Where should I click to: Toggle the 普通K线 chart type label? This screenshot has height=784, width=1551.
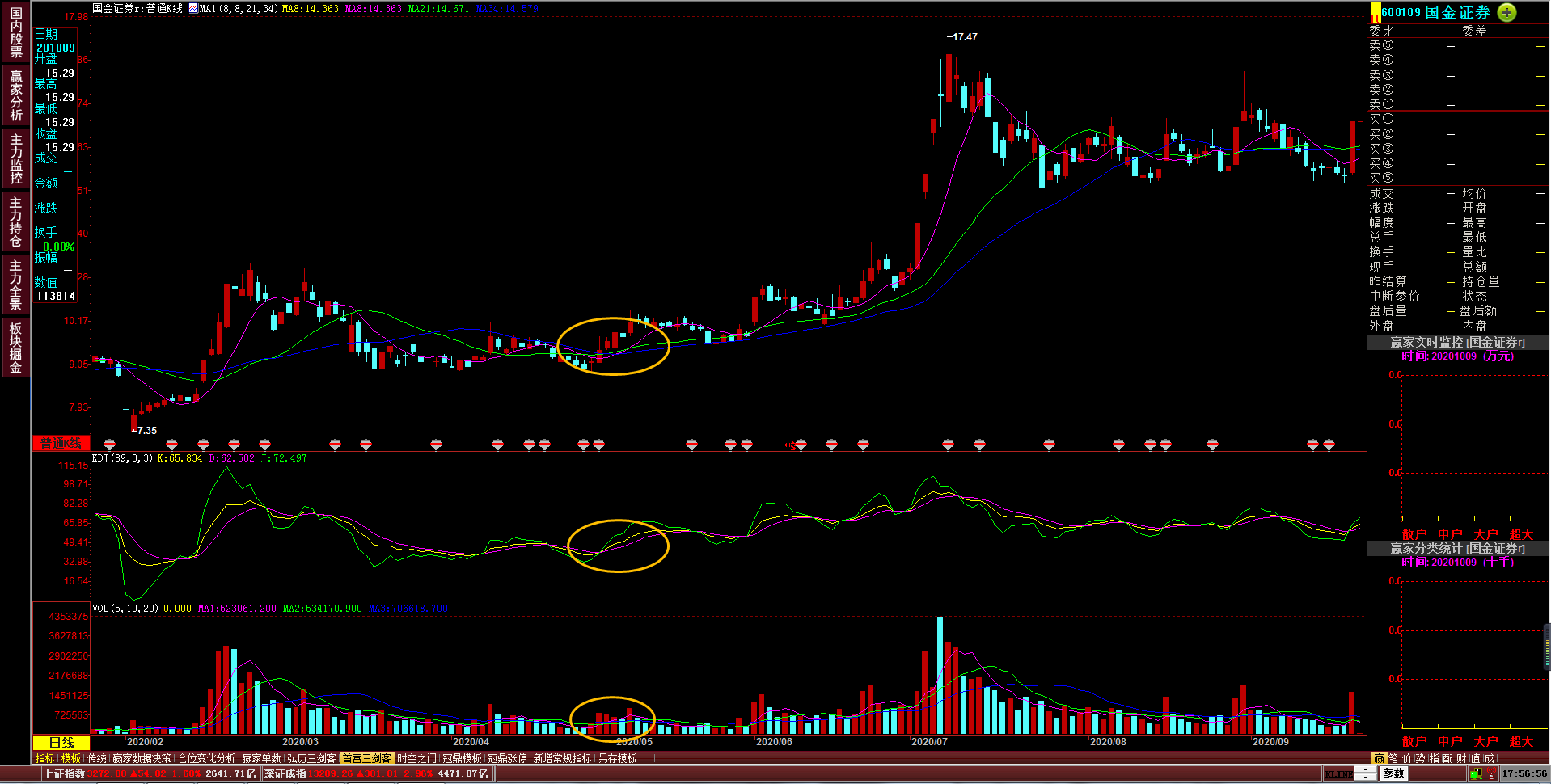(61, 443)
